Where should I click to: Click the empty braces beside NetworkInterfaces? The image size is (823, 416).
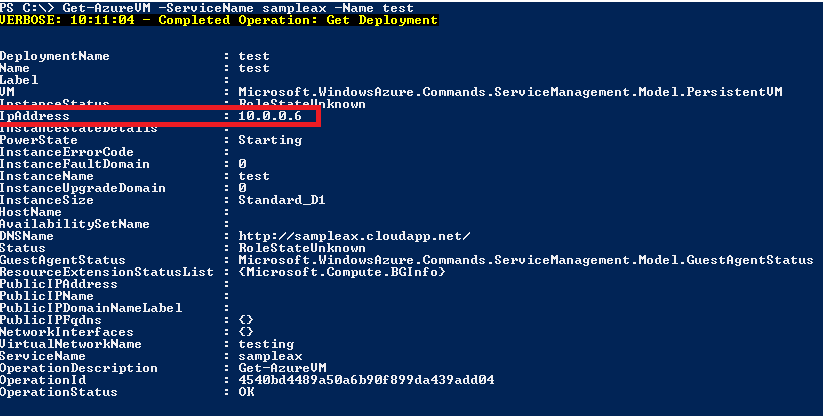point(246,332)
